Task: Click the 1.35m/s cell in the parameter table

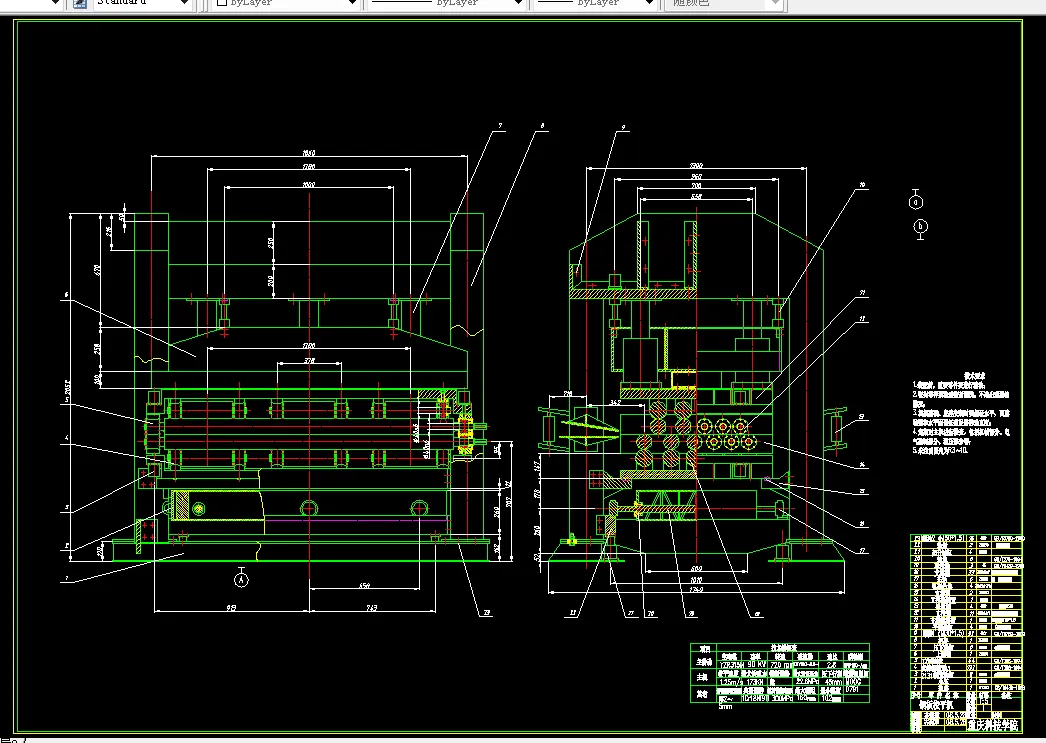Action: pyautogui.click(x=728, y=682)
